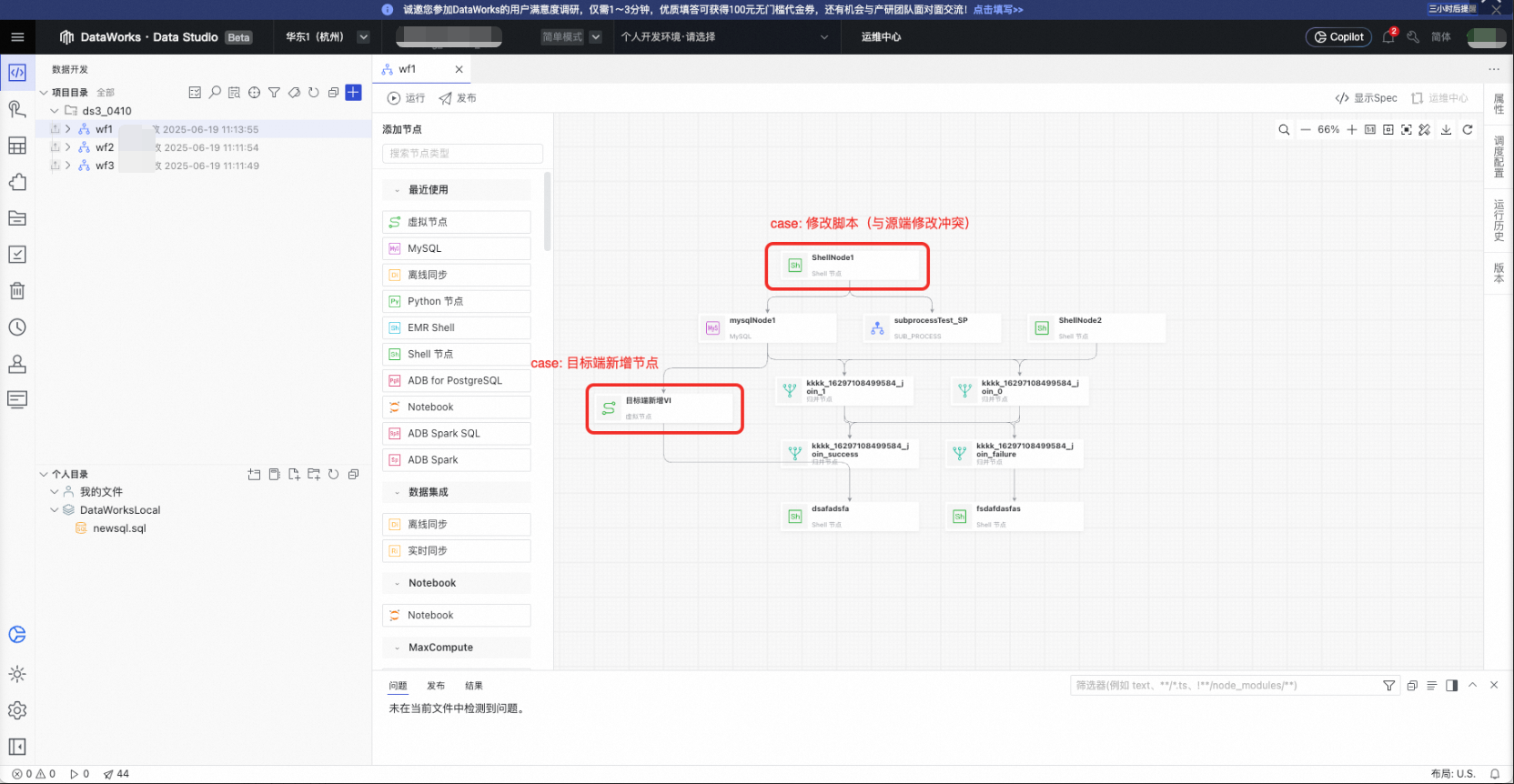Toggle the left sidebar collapse icon at the bottom
This screenshot has width=1514, height=784.
pos(17,747)
